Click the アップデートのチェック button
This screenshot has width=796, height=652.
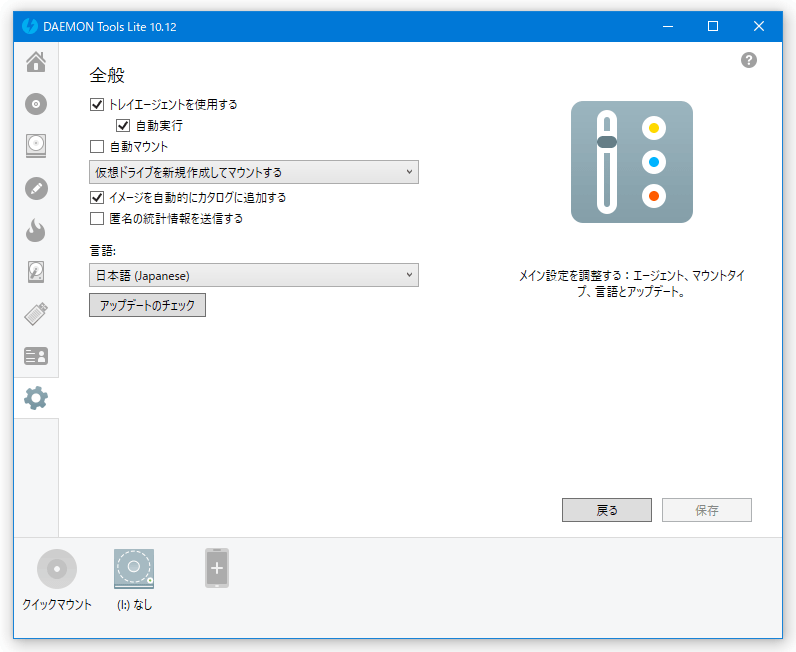pos(147,305)
